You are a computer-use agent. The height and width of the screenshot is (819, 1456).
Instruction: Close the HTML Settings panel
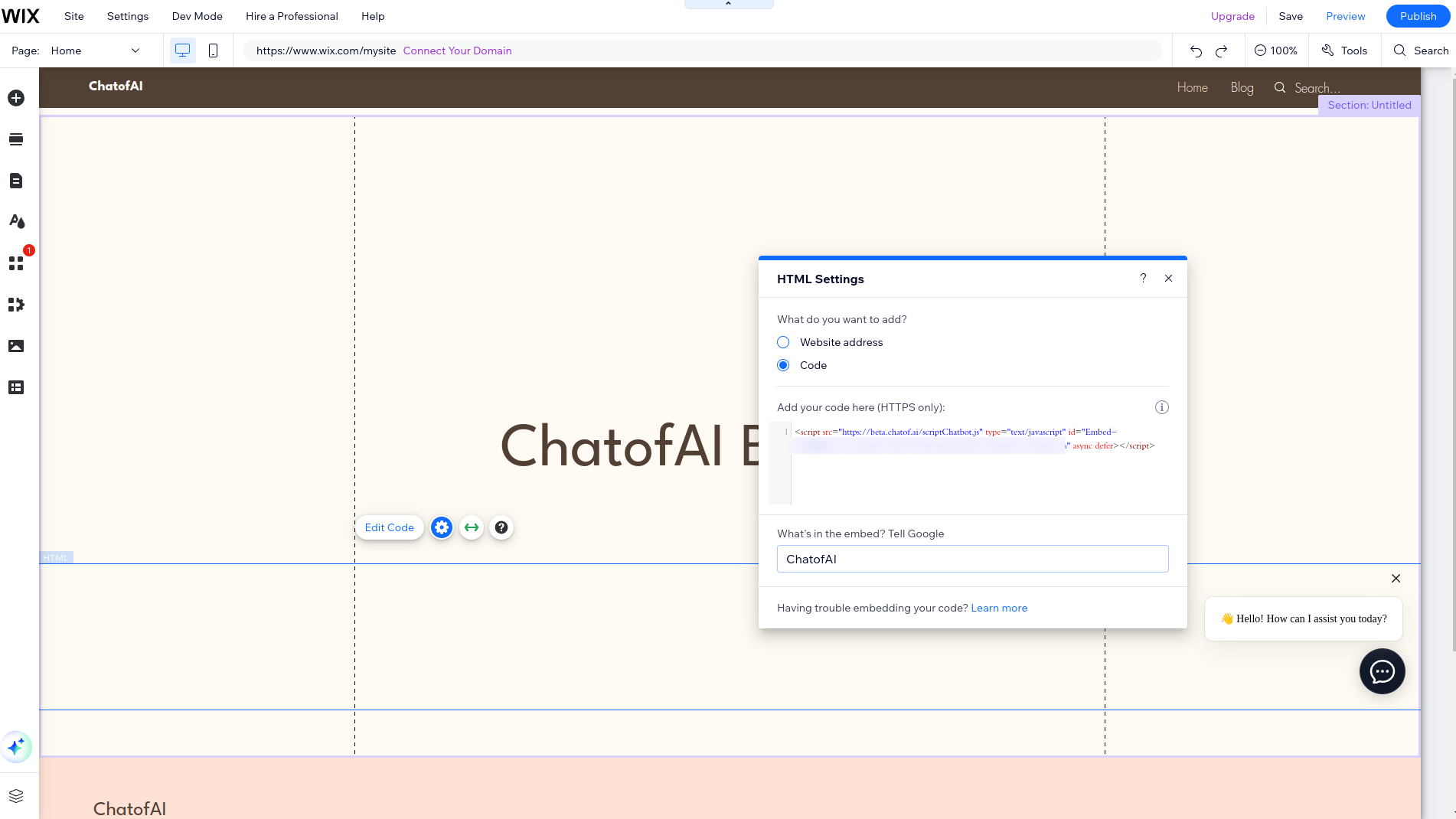click(x=1168, y=278)
